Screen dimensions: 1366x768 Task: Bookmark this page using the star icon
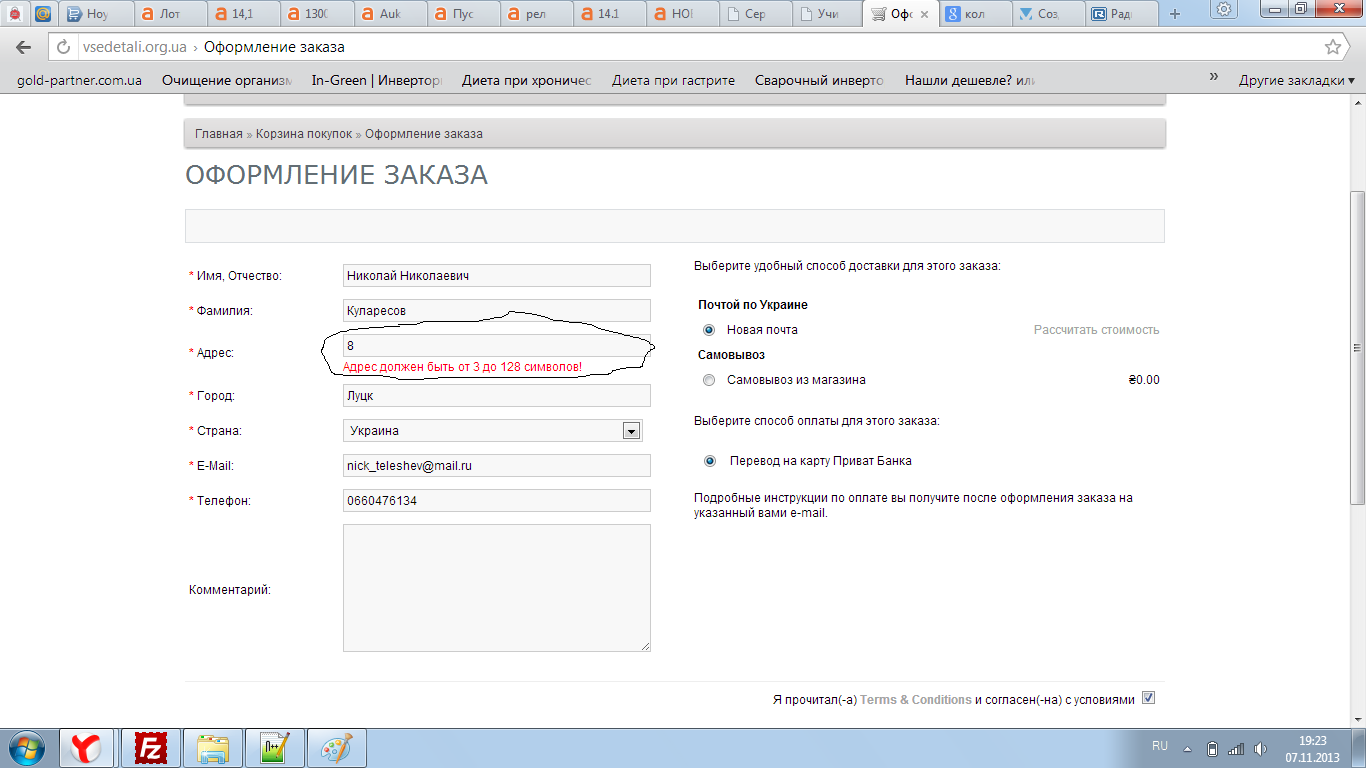1332,47
